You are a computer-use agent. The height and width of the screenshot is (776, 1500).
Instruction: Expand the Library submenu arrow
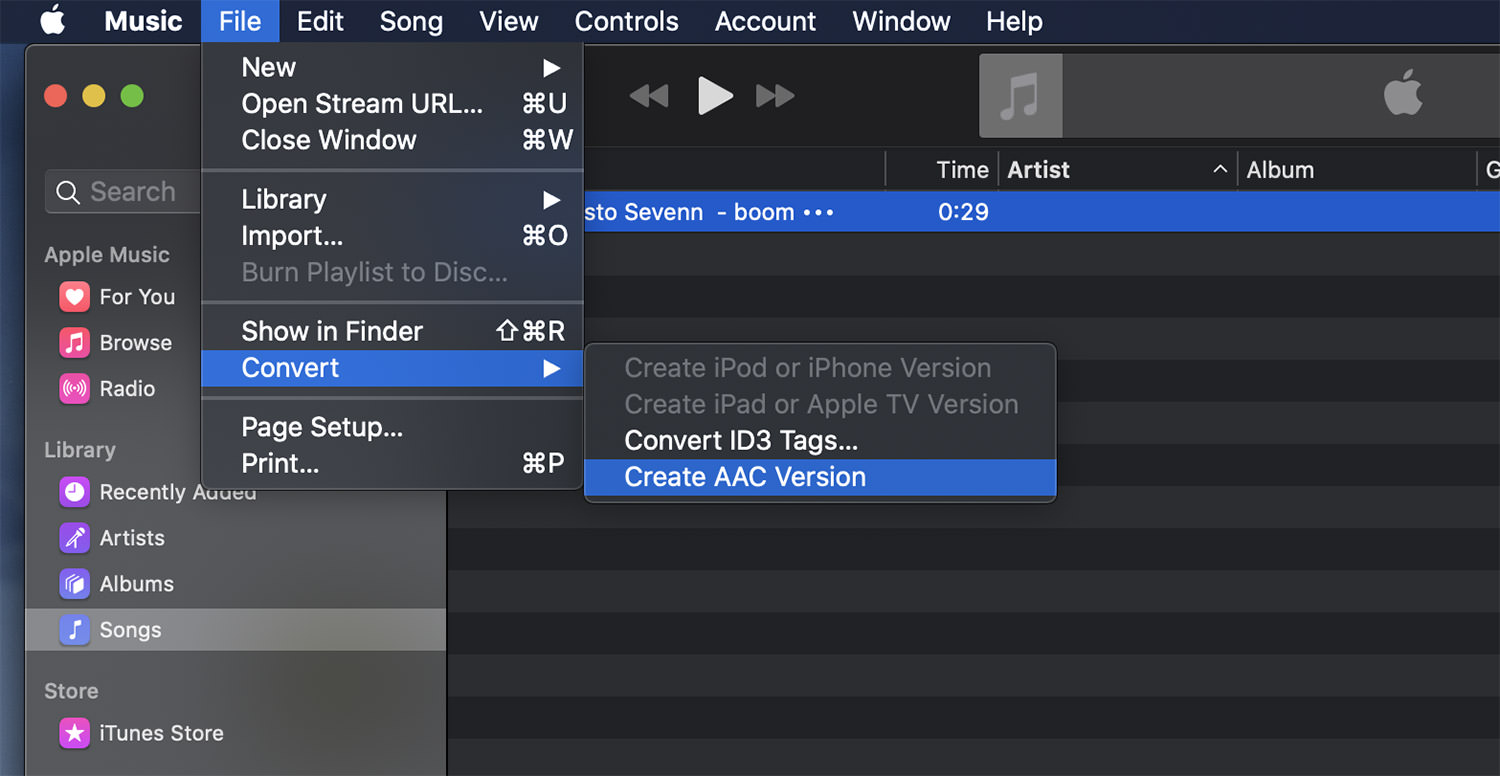tap(552, 200)
